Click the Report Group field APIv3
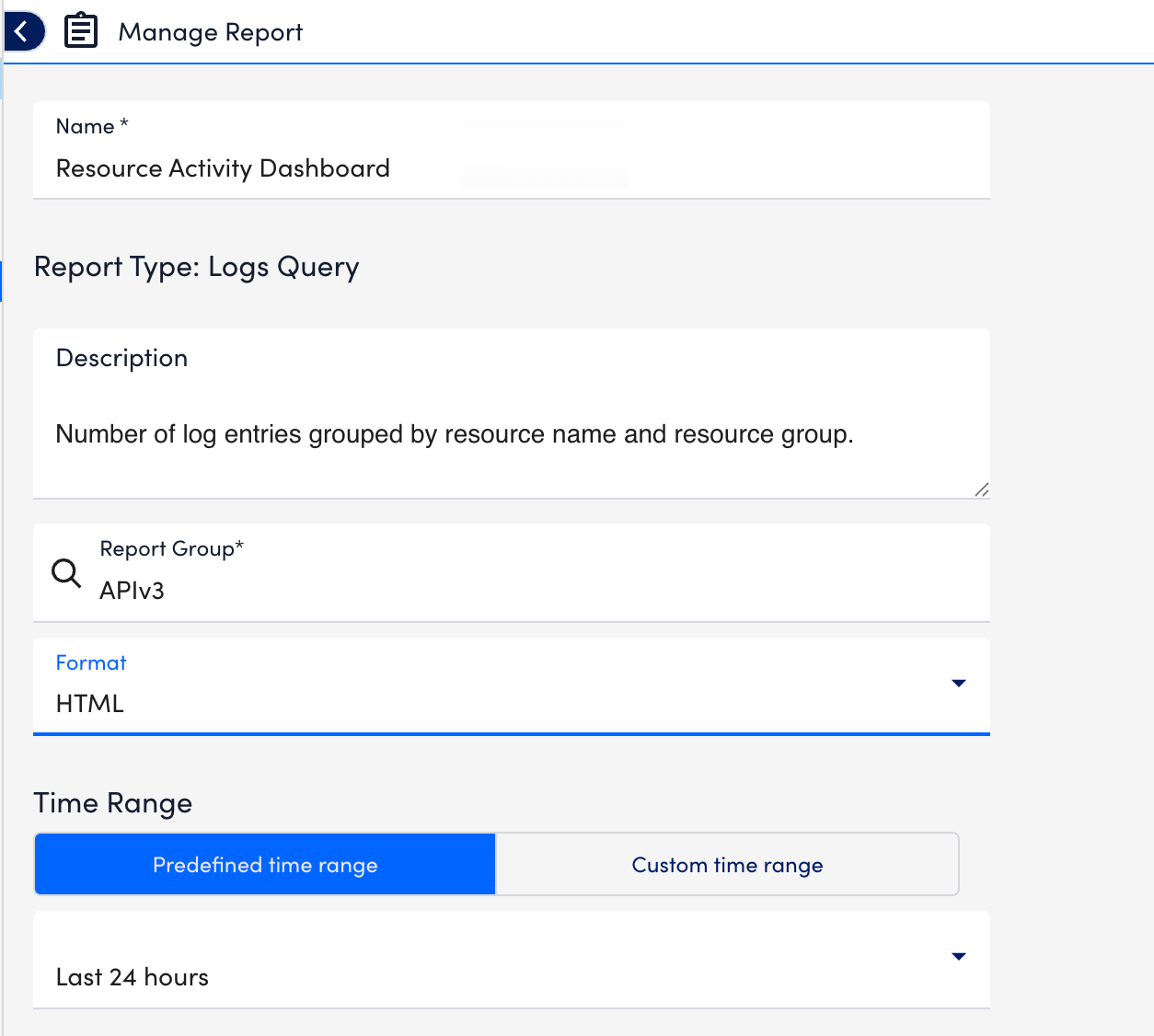Screen dimensions: 1154x1036 pos(512,573)
